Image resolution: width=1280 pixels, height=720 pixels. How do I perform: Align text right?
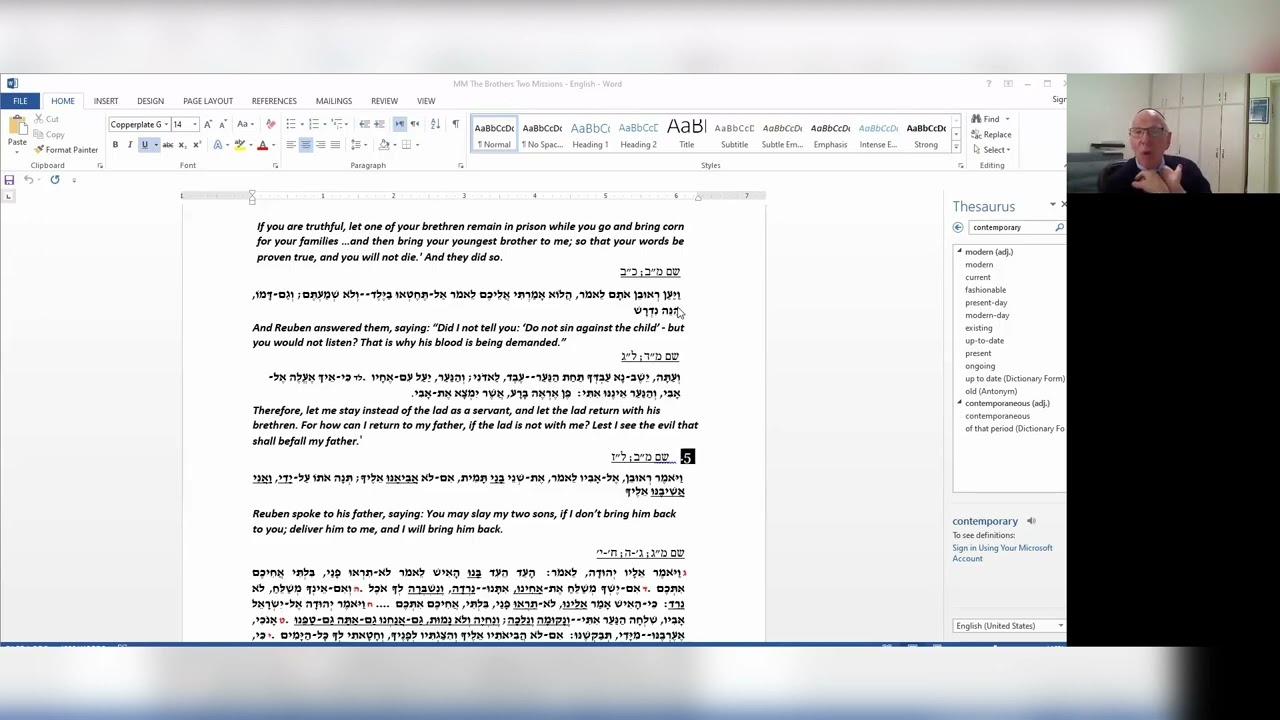(320, 145)
